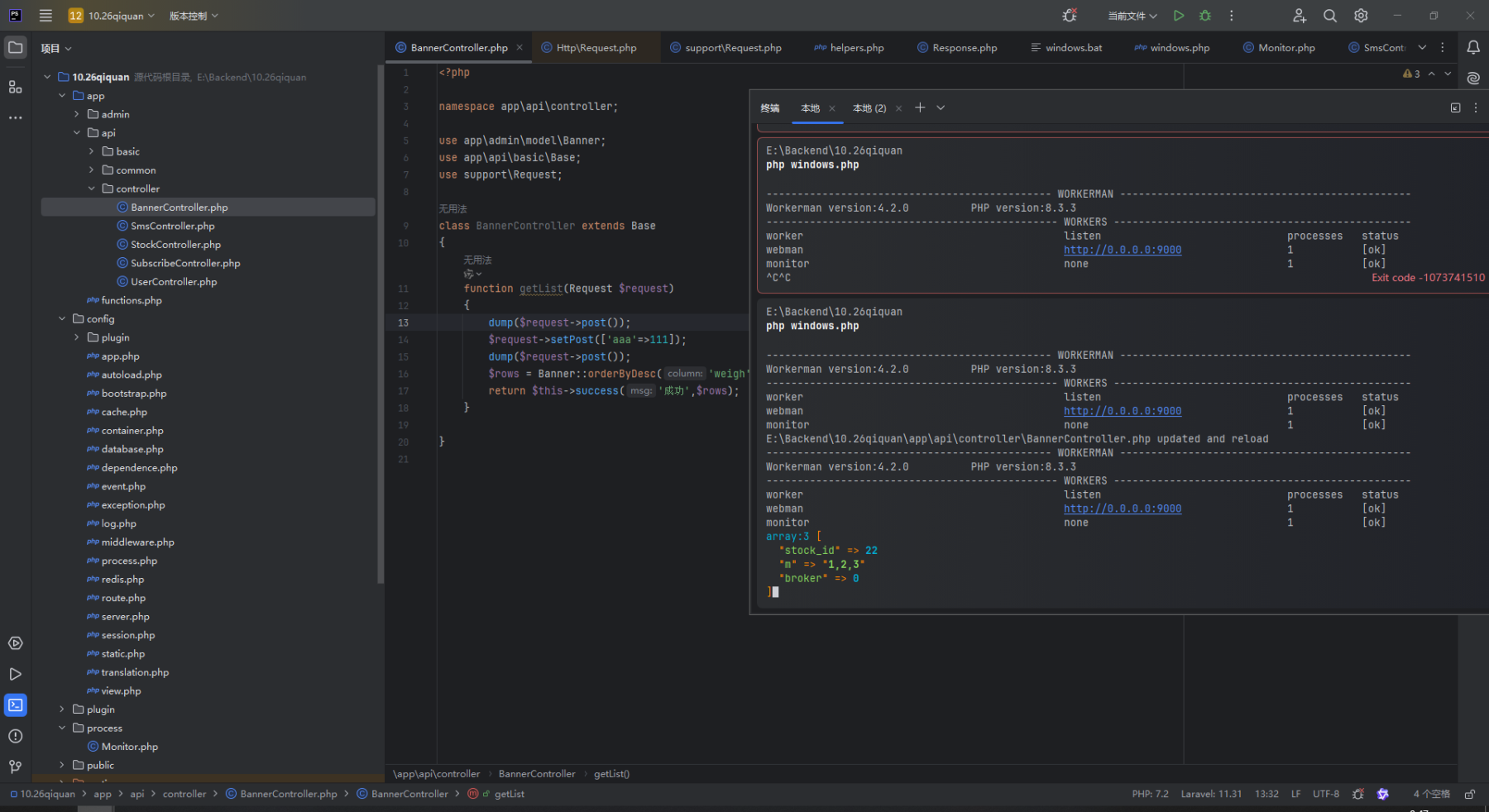The image size is (1489, 812).
Task: Open the Project tool window icon
Action: (16, 48)
